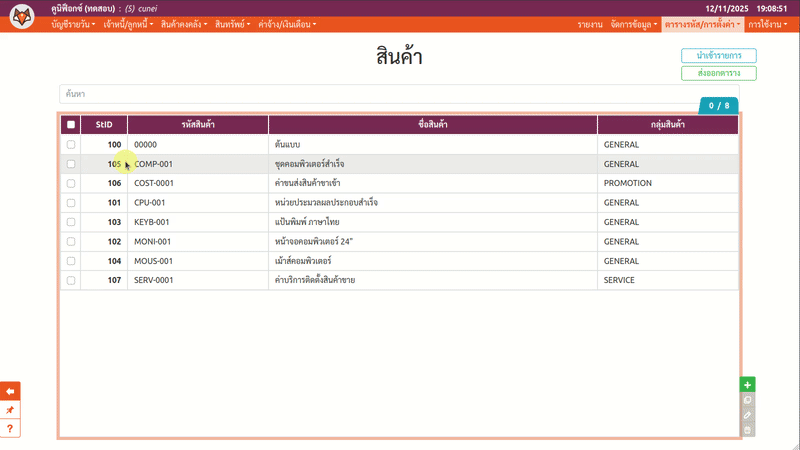The image size is (800, 450).
Task: Select the checkbox for SERV-0001 row
Action: point(70,280)
